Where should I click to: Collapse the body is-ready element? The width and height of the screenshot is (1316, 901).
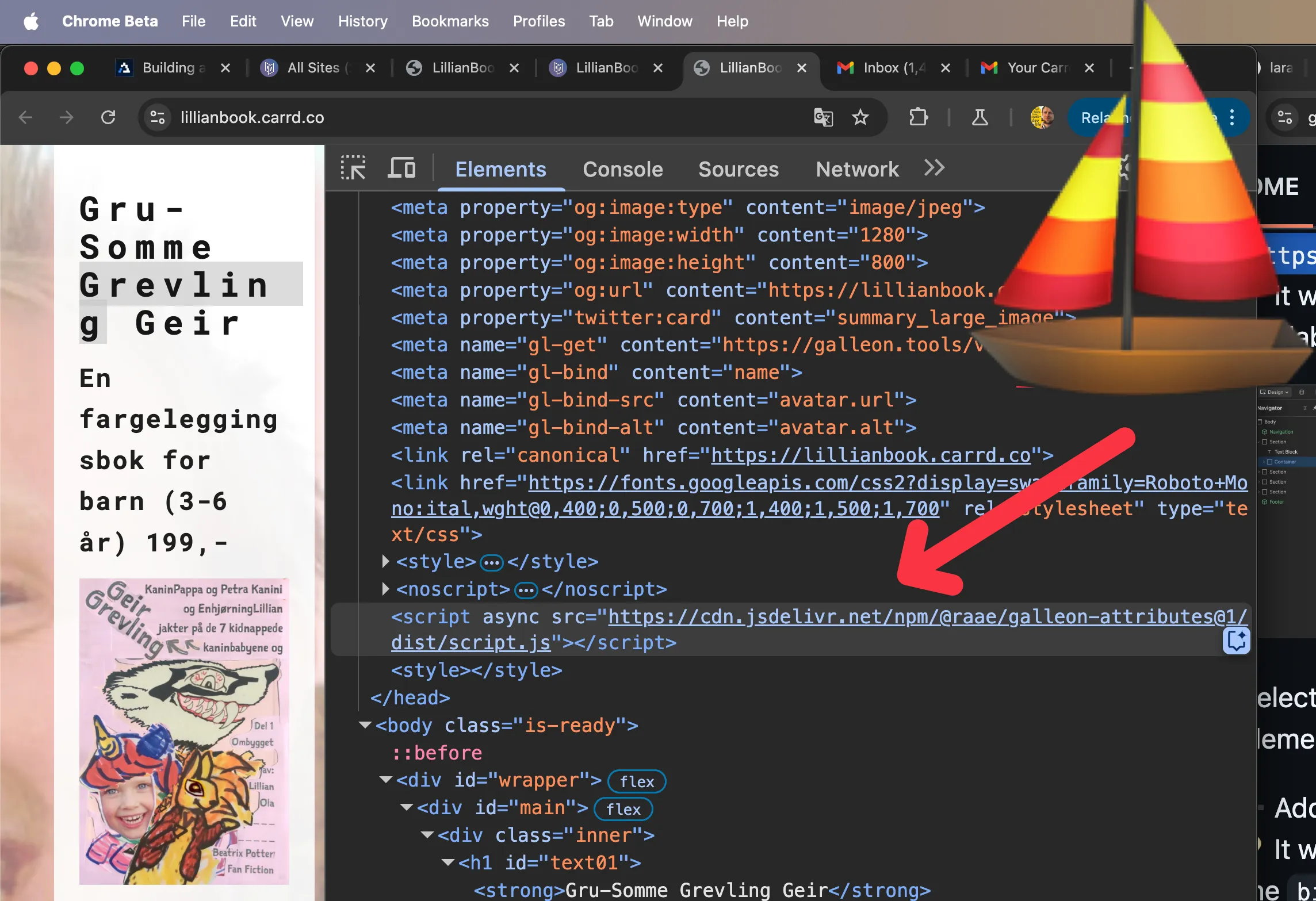tap(365, 725)
